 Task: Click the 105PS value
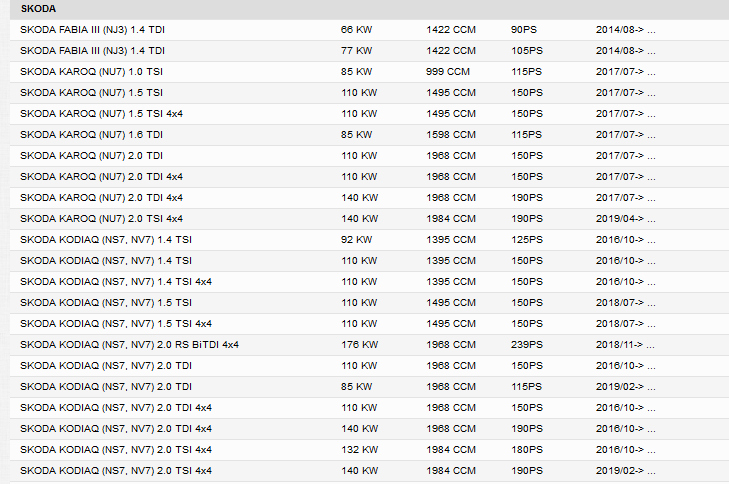click(527, 51)
